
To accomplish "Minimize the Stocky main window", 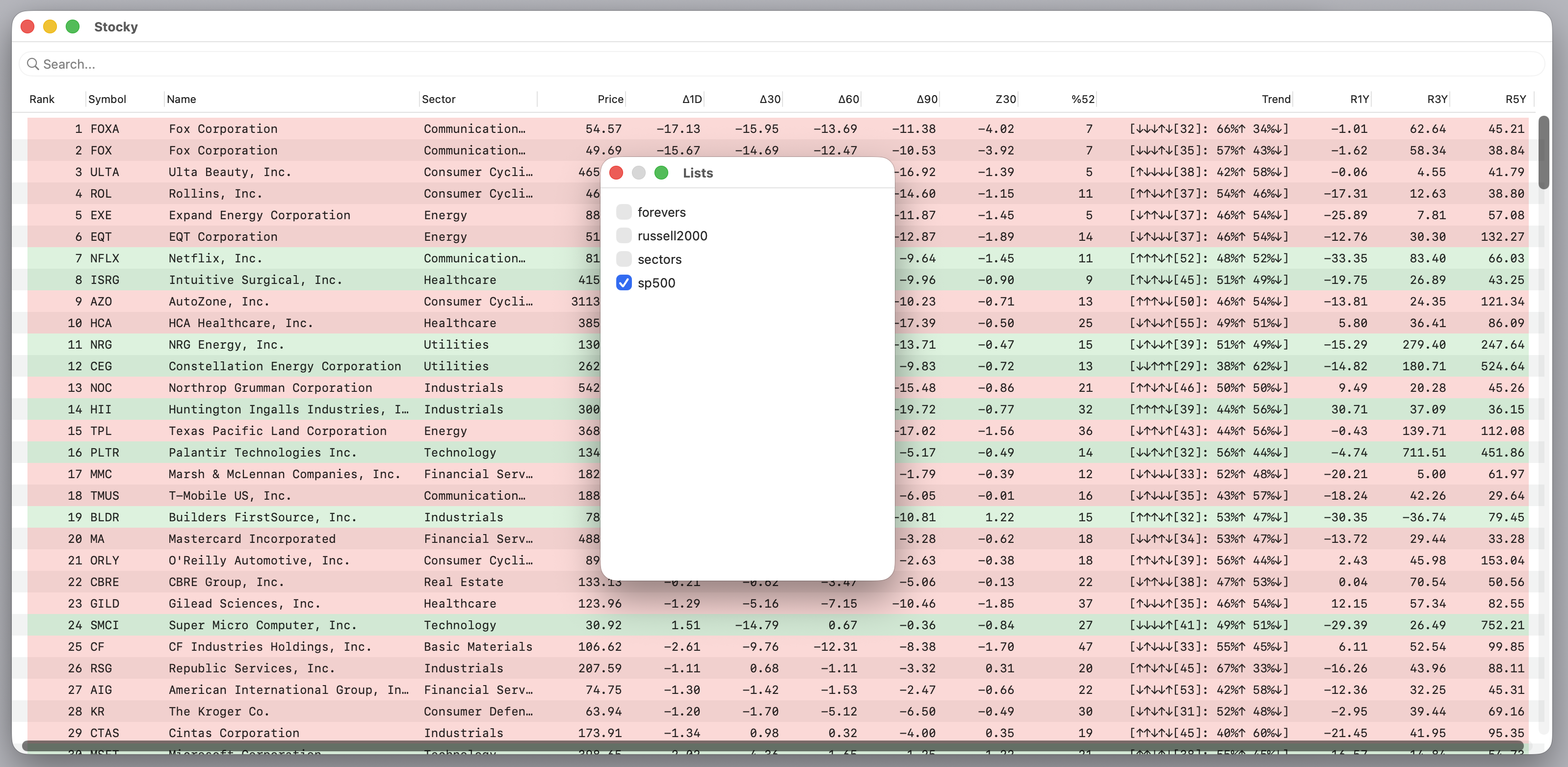I will click(50, 27).
